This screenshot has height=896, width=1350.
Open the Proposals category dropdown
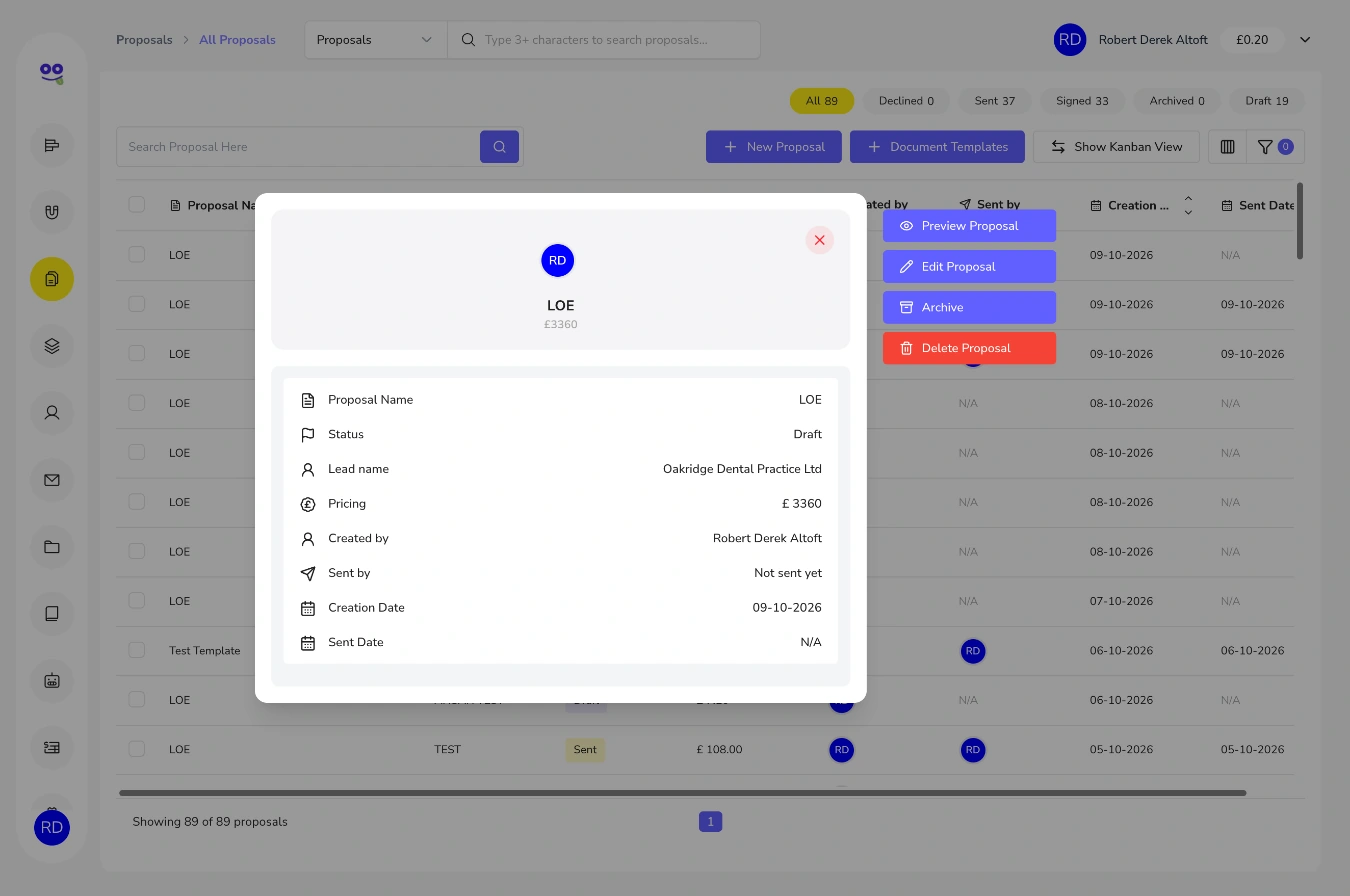tap(375, 40)
